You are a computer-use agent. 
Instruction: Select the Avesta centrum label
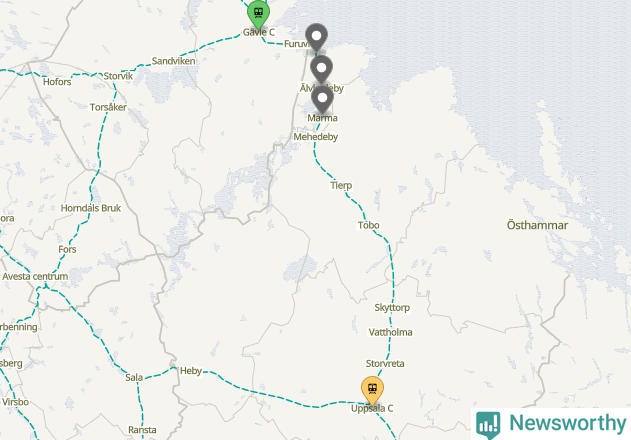click(35, 277)
